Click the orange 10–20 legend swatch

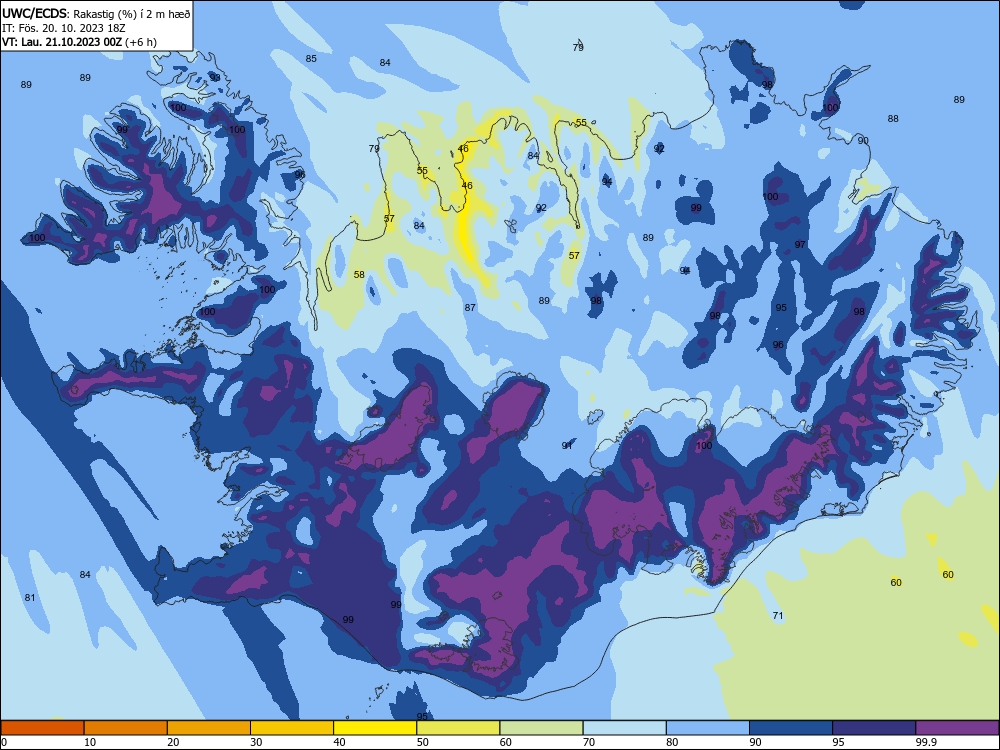pos(126,728)
